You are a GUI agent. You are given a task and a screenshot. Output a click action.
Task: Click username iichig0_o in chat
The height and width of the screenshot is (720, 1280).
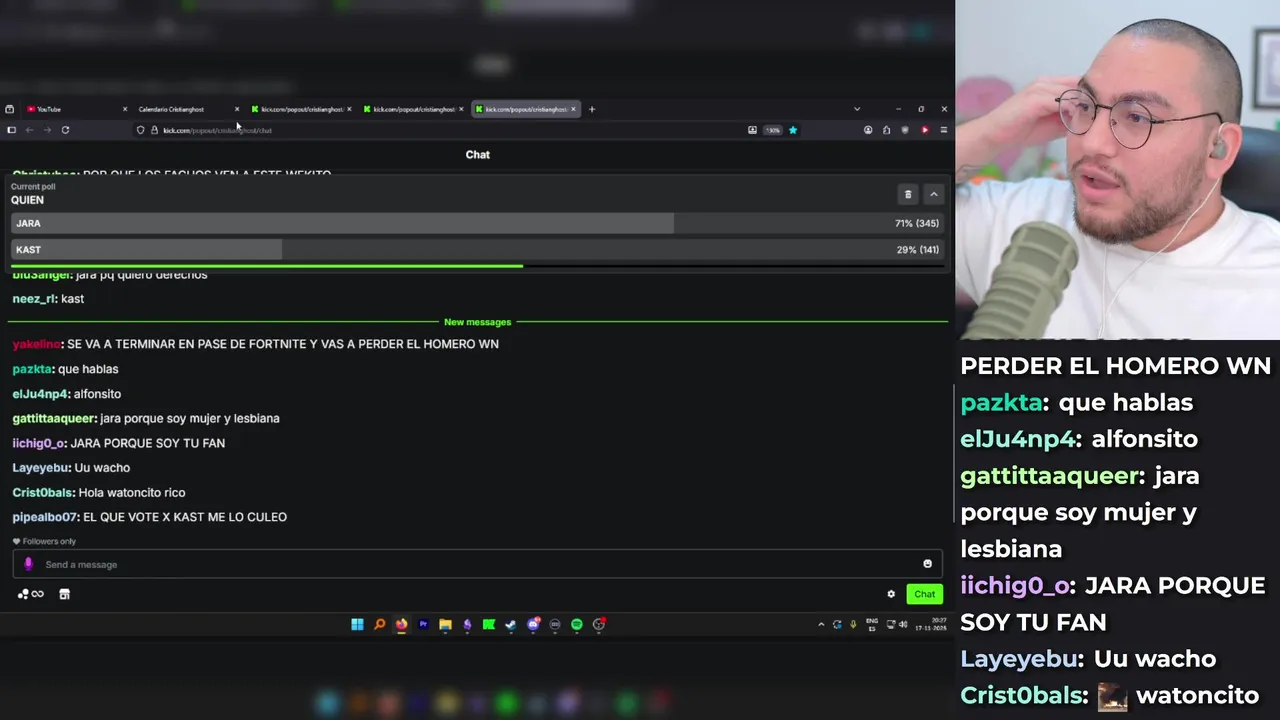pyautogui.click(x=38, y=443)
